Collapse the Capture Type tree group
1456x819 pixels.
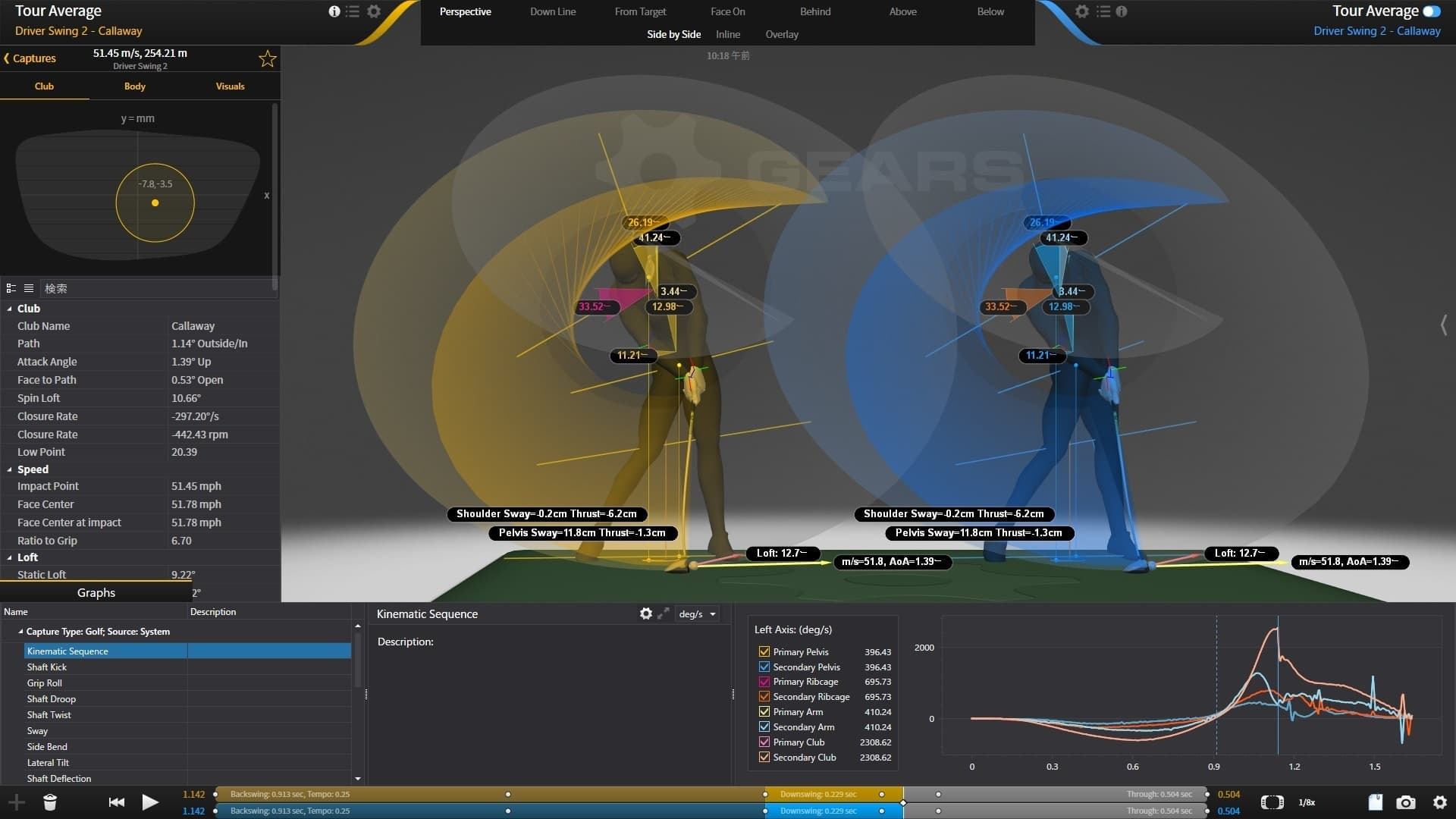coord(20,632)
